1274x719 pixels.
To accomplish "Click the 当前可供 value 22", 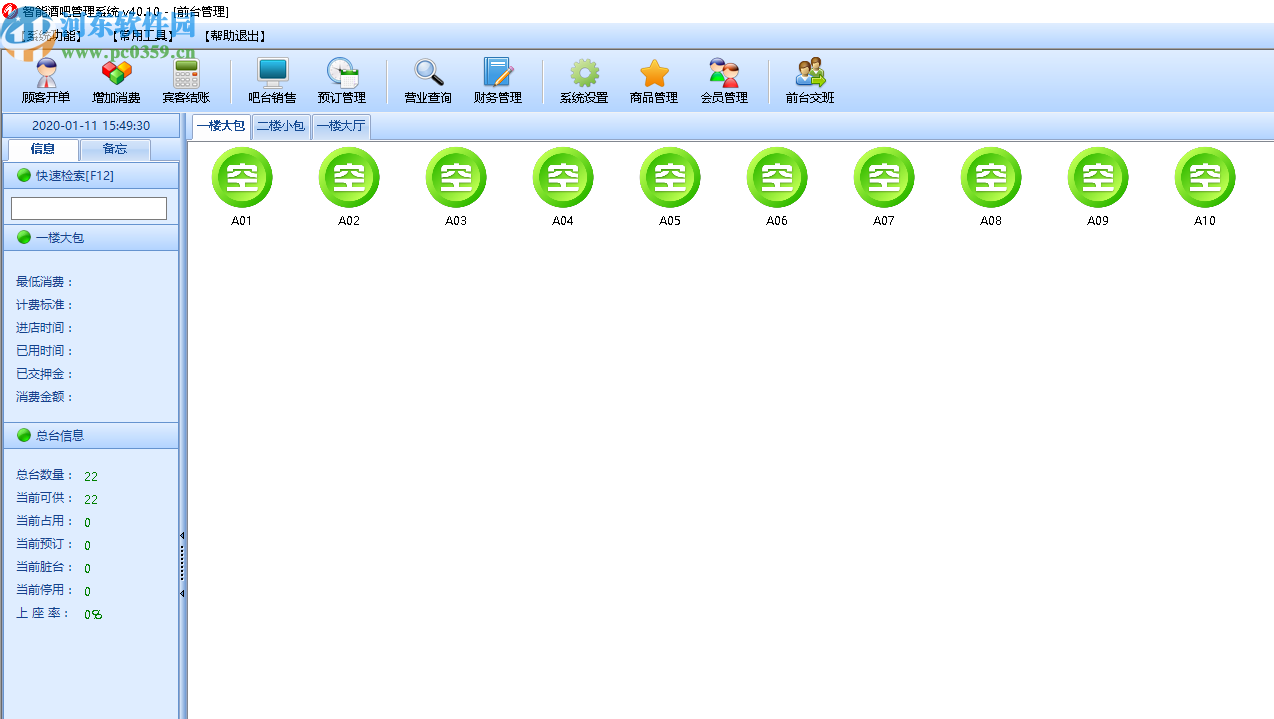I will 91,499.
